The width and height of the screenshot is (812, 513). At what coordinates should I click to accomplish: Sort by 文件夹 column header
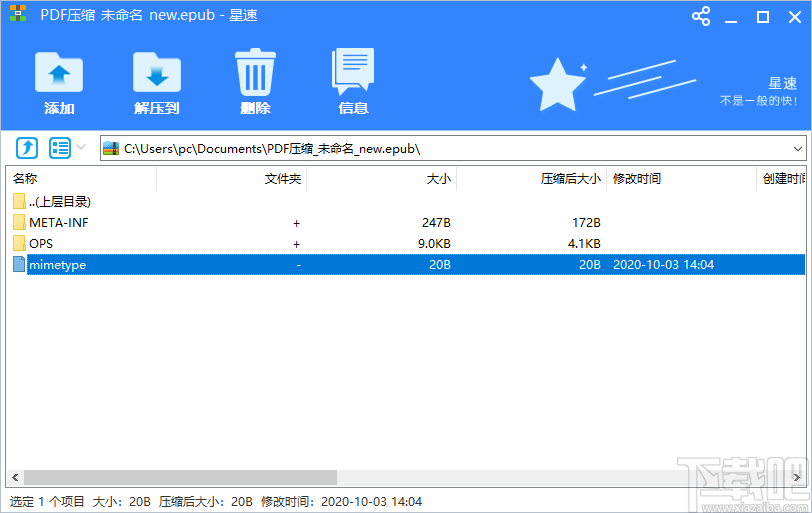click(231, 179)
